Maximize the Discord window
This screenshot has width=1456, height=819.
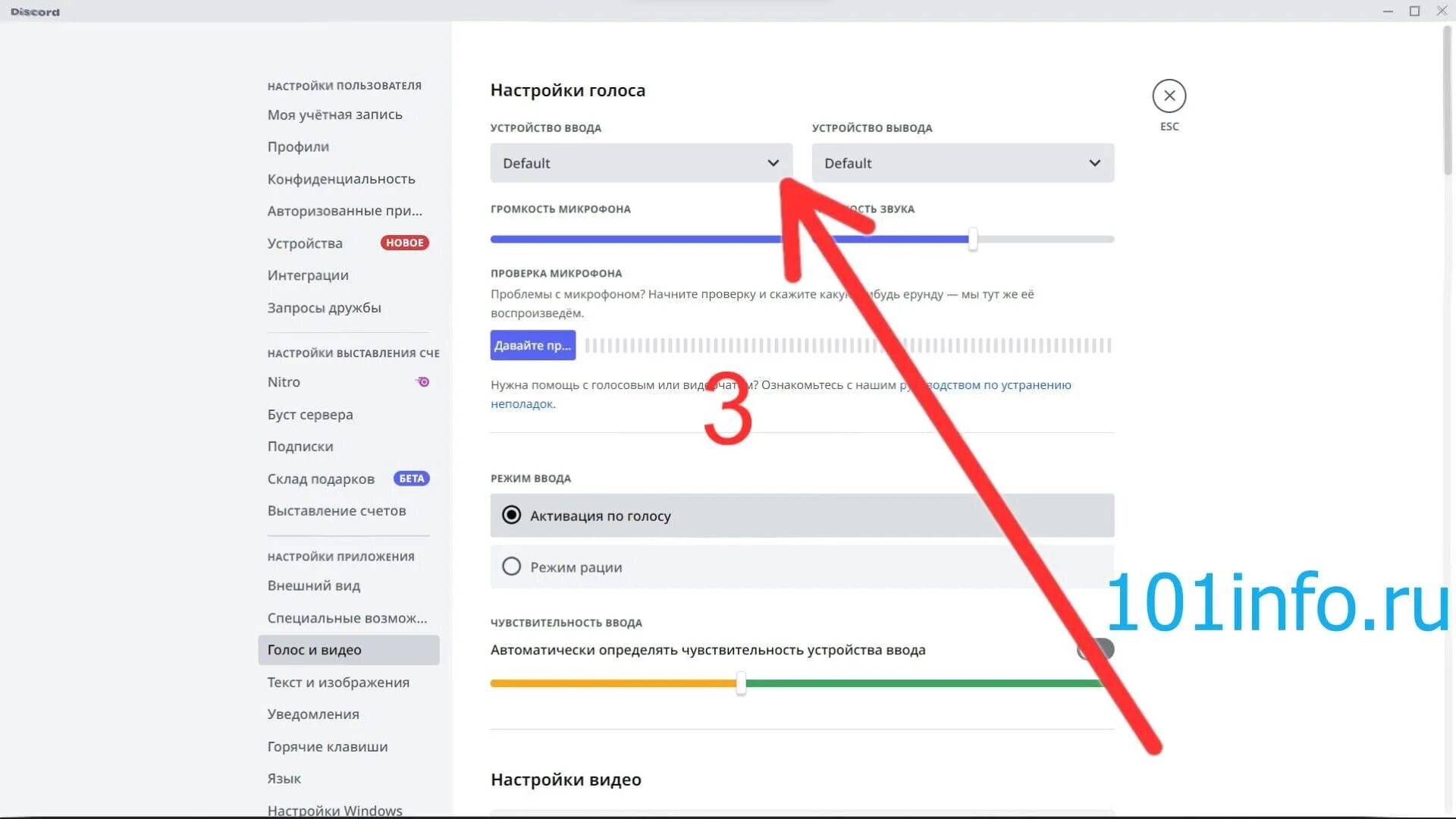pyautogui.click(x=1414, y=11)
